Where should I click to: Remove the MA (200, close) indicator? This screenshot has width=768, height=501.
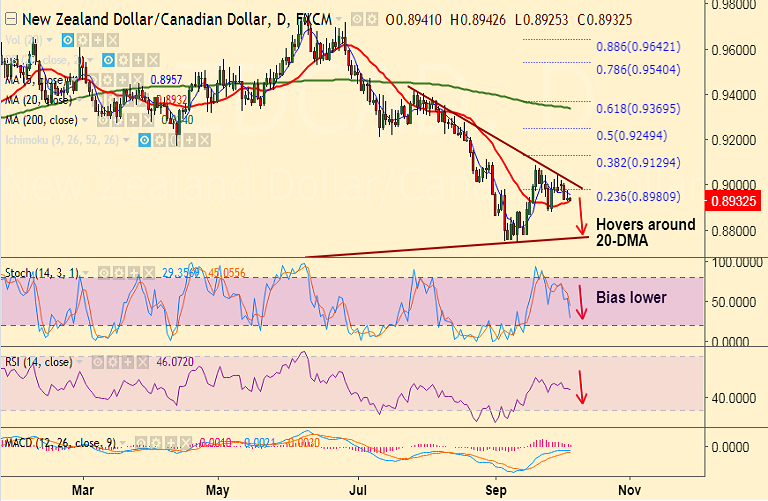[148, 120]
